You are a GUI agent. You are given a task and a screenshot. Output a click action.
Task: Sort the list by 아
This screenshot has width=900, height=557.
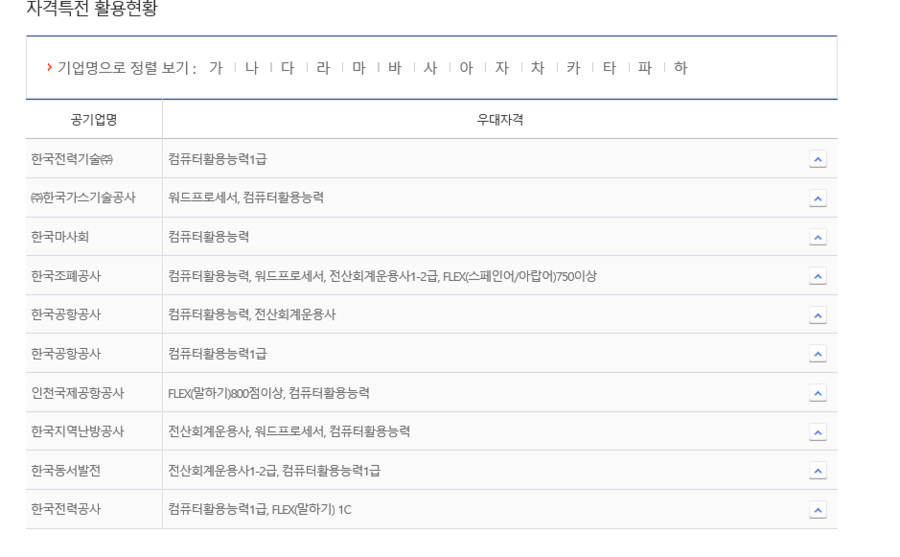click(x=466, y=68)
